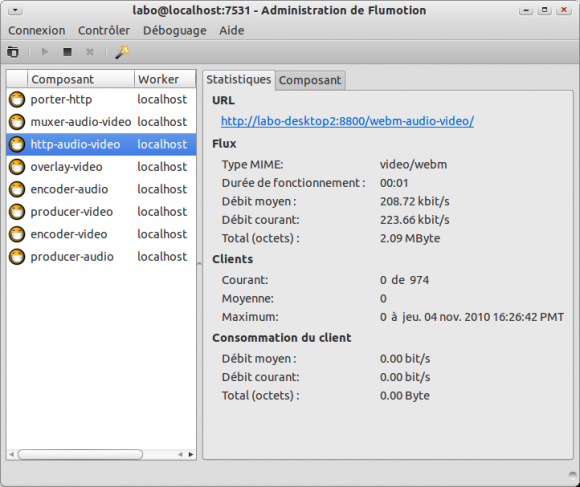Open the Aide menu
Screen dimensions: 580x487
(x=232, y=30)
